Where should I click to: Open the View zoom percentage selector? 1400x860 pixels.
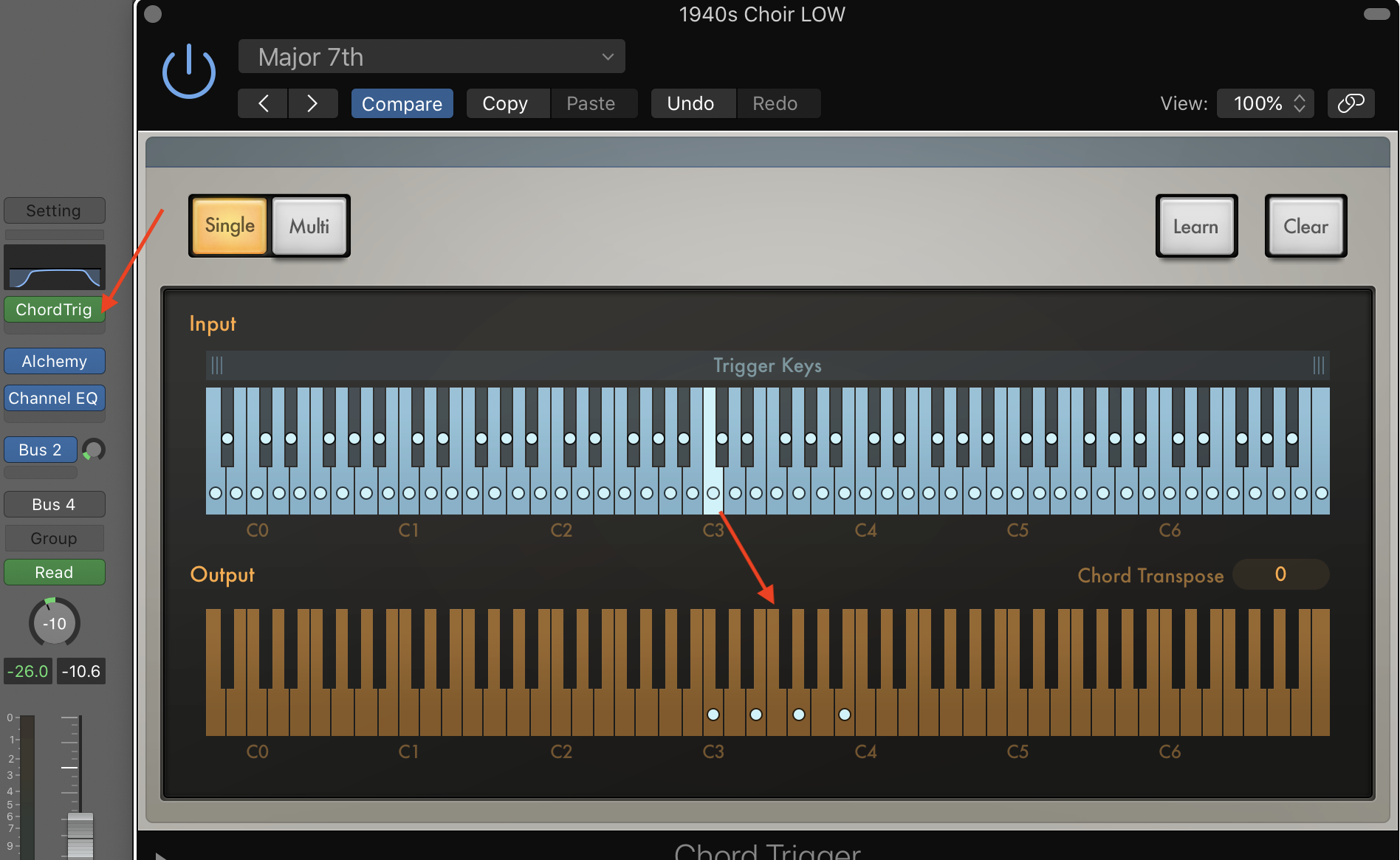pyautogui.click(x=1264, y=103)
